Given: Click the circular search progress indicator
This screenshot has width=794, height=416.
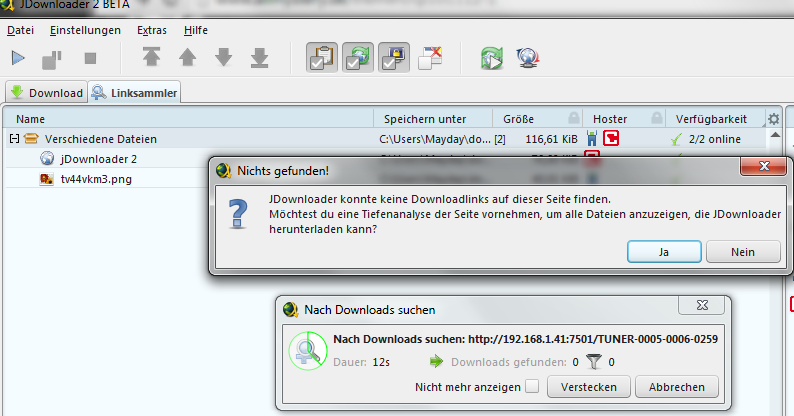Looking at the screenshot, I should (308, 351).
